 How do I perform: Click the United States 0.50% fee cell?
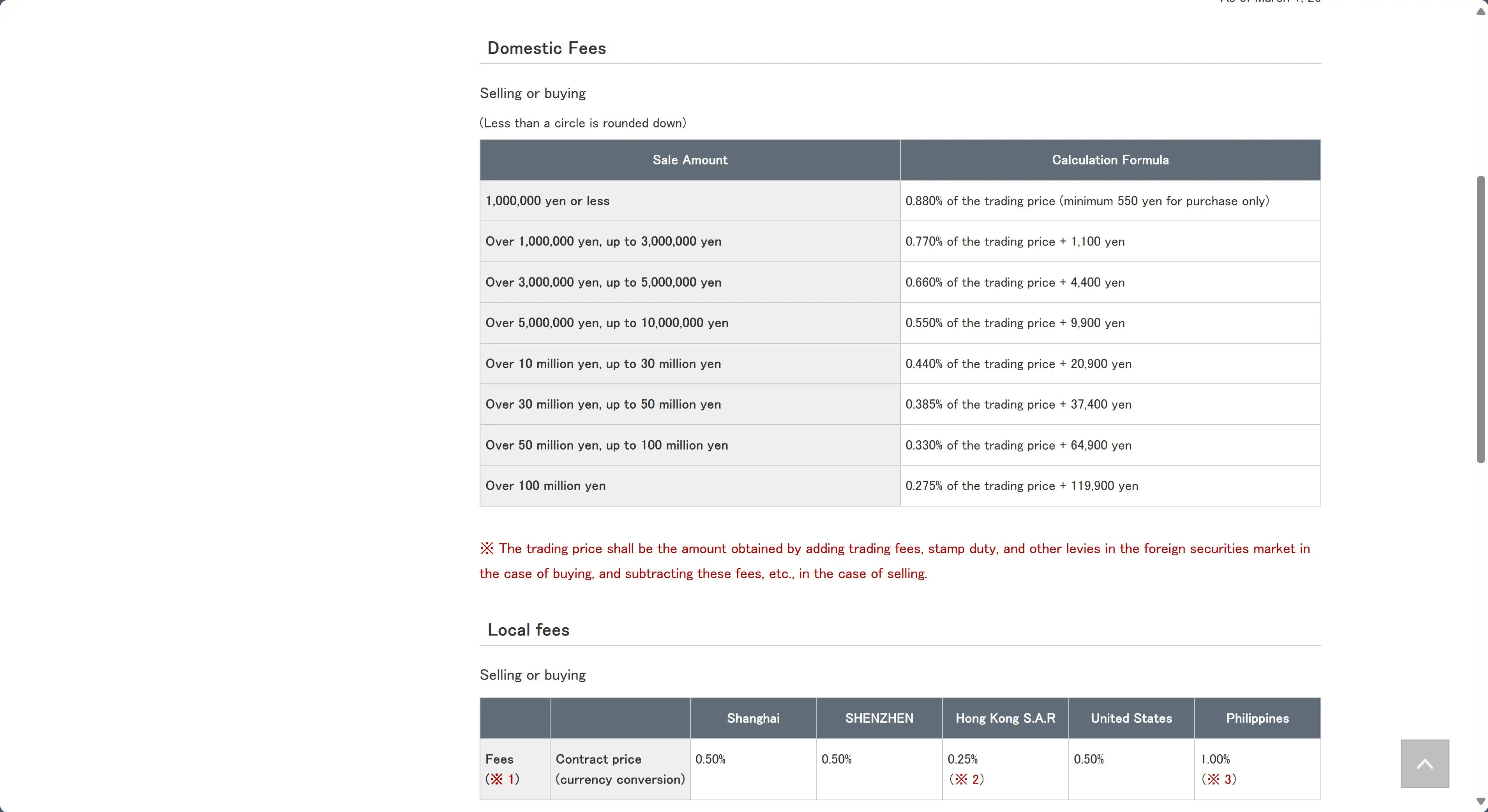(1131, 769)
